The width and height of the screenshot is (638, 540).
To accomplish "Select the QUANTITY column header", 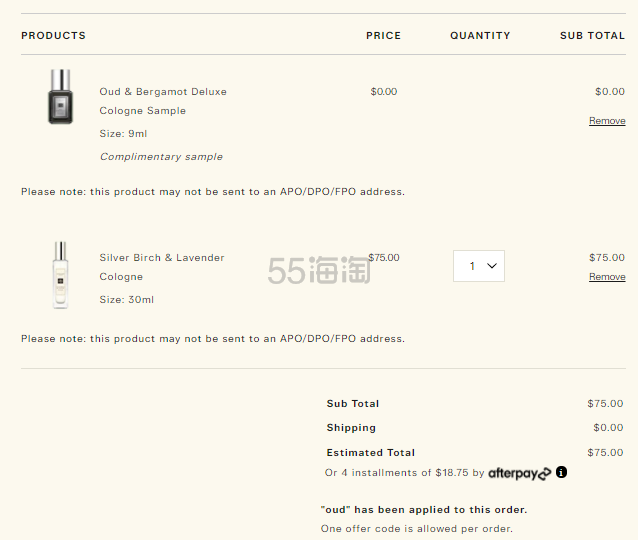I will pos(480,36).
